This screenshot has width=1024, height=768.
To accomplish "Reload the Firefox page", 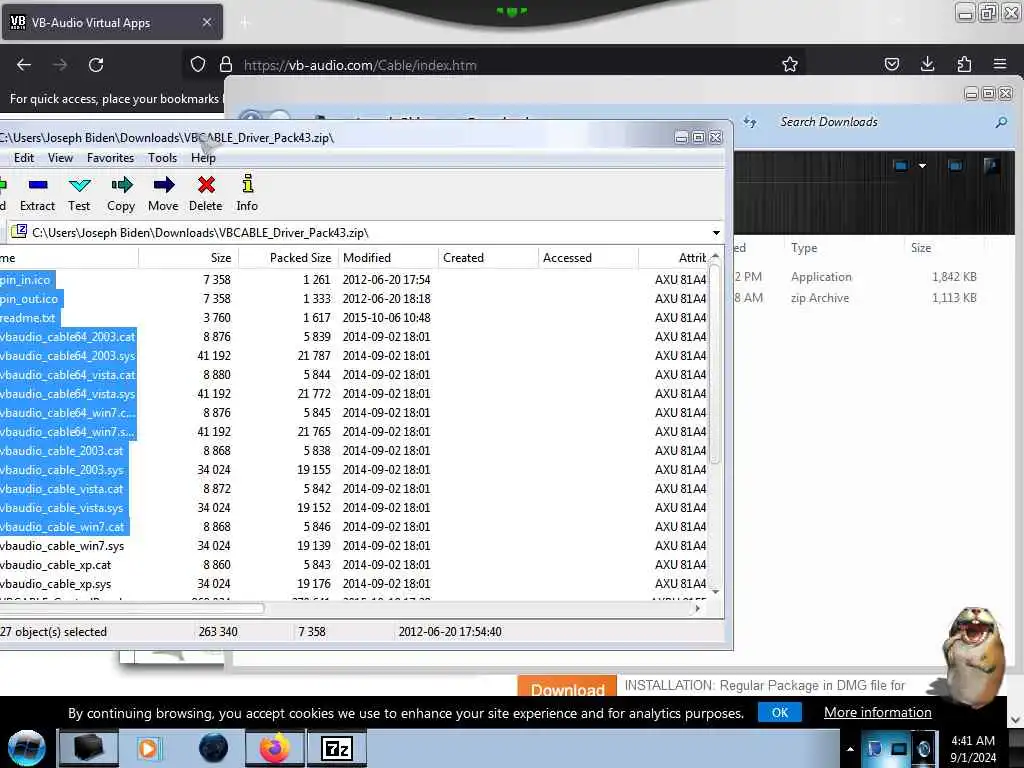I will (96, 65).
